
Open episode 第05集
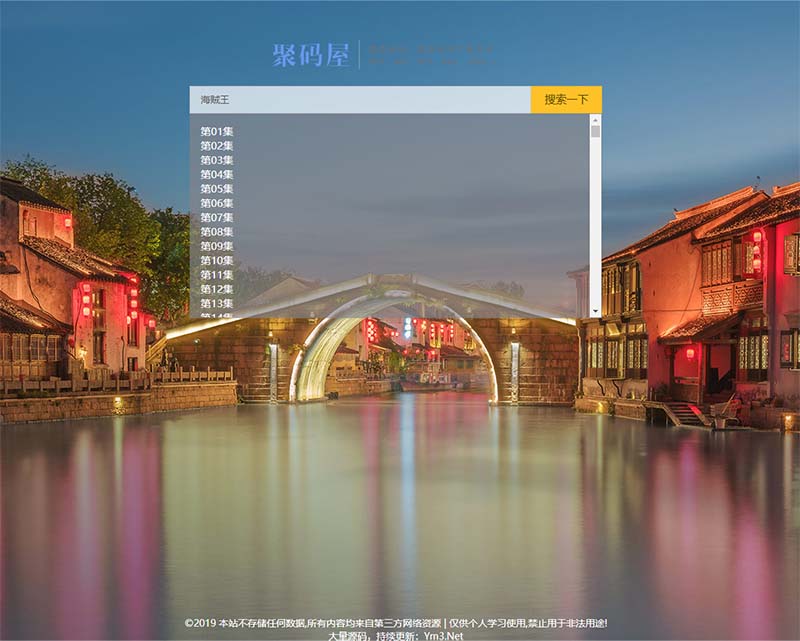coord(216,189)
